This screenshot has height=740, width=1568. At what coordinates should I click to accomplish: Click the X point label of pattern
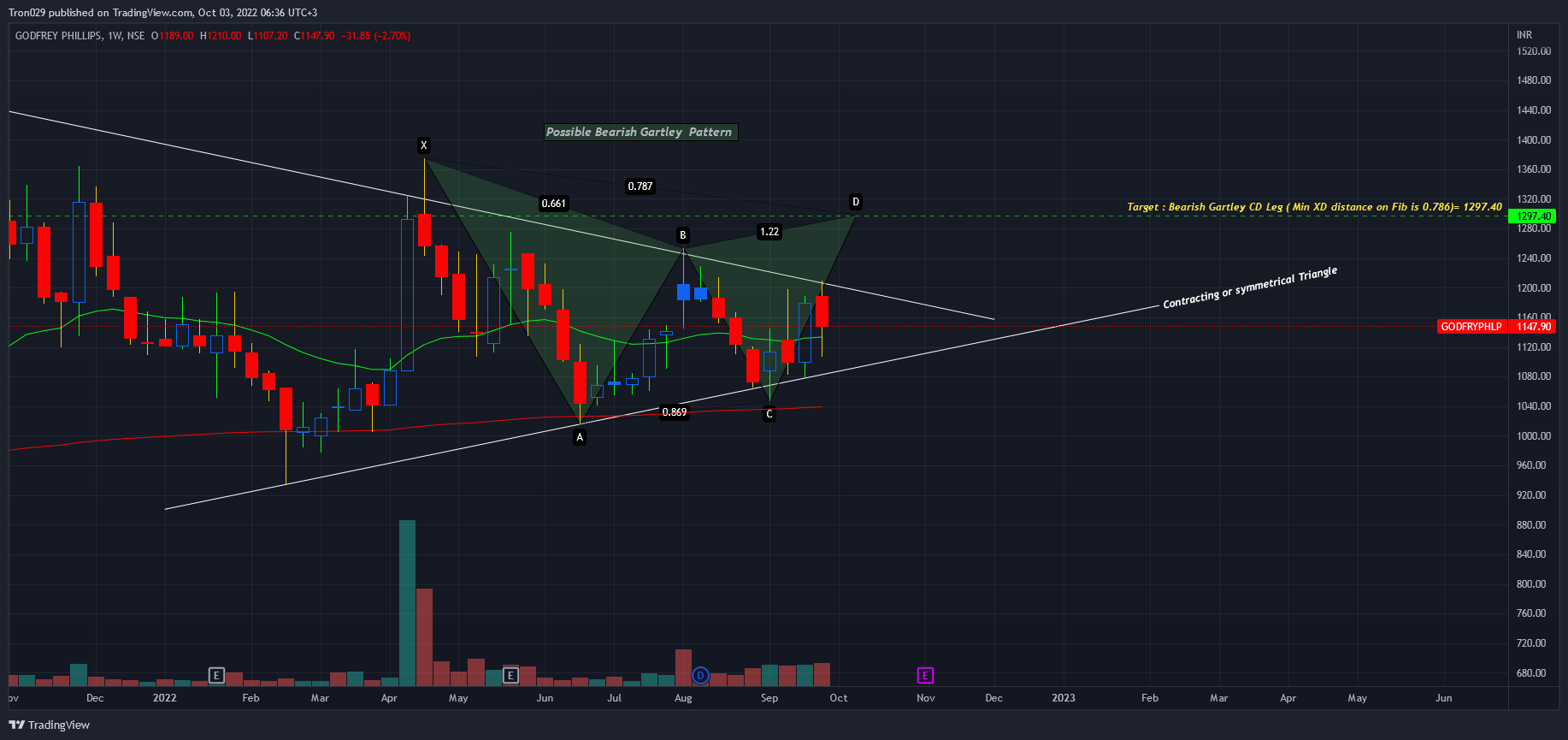[423, 145]
